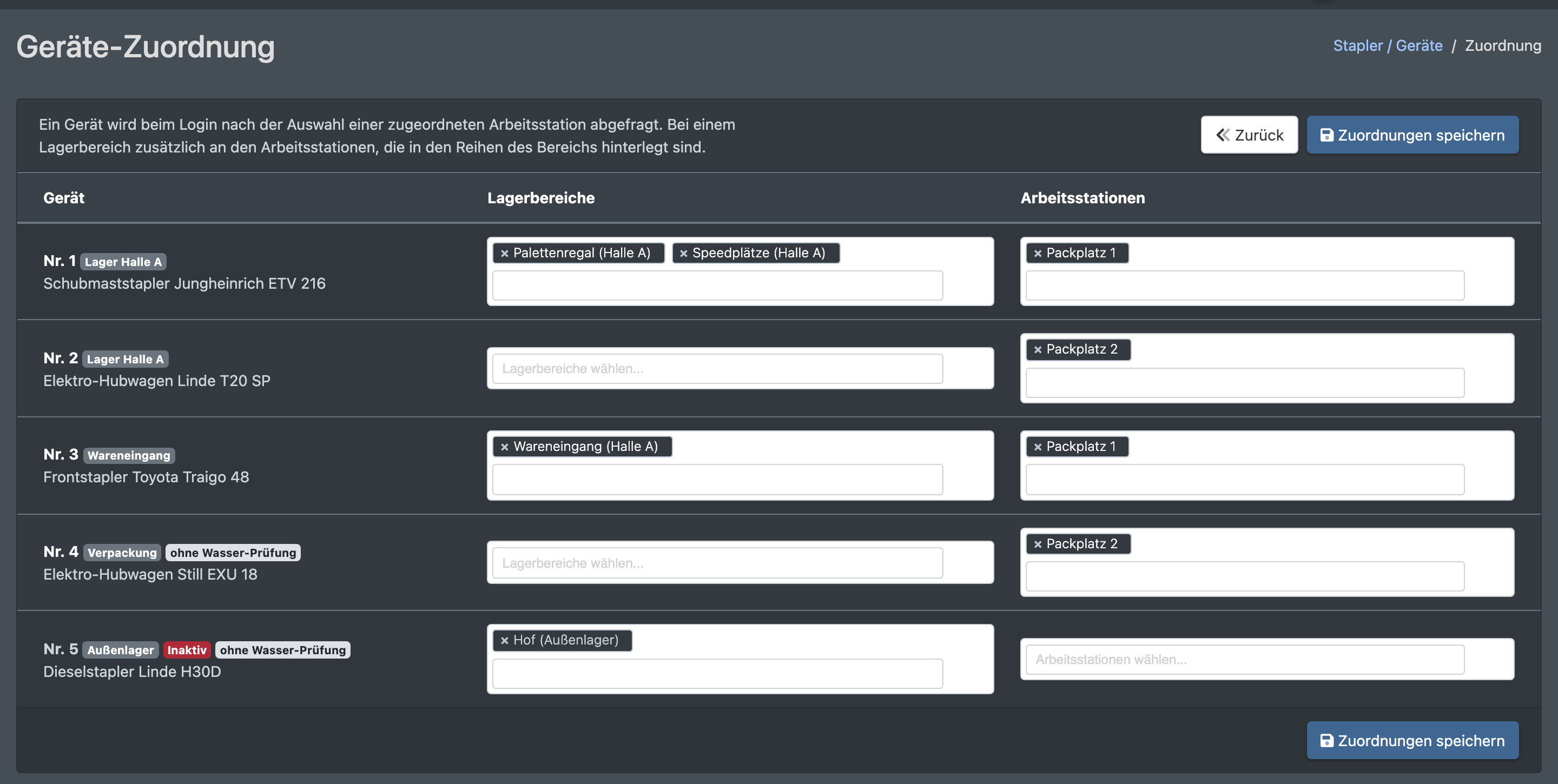Click the top Zuordnungen speichern button
The width and height of the screenshot is (1558, 784).
(x=1412, y=135)
